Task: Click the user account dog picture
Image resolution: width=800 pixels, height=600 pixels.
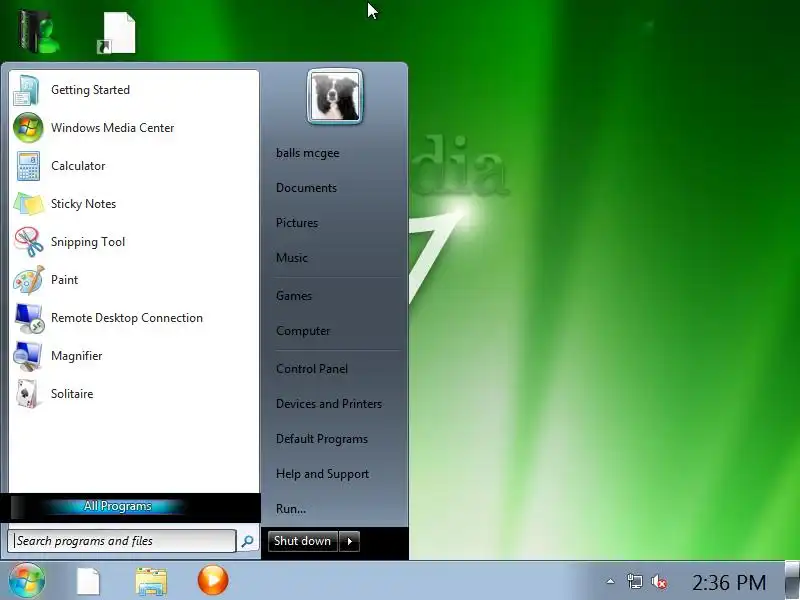Action: point(335,96)
